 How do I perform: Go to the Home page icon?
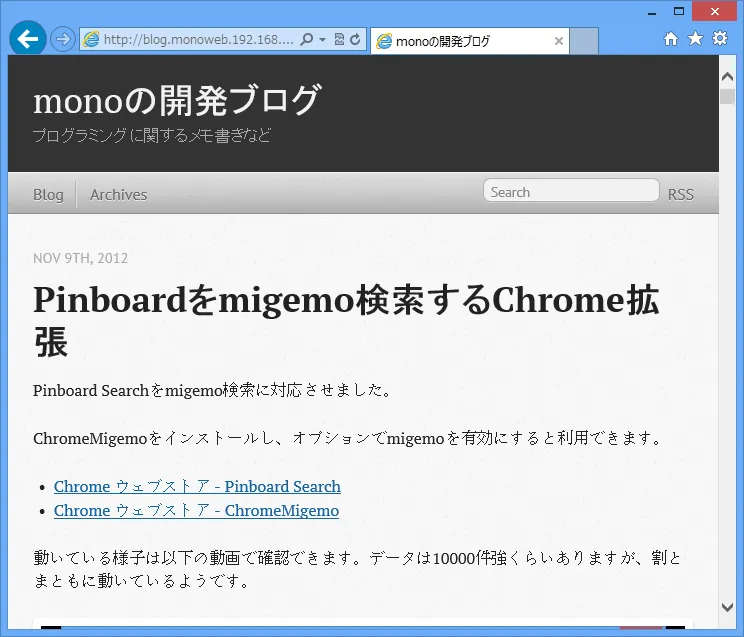coord(671,39)
